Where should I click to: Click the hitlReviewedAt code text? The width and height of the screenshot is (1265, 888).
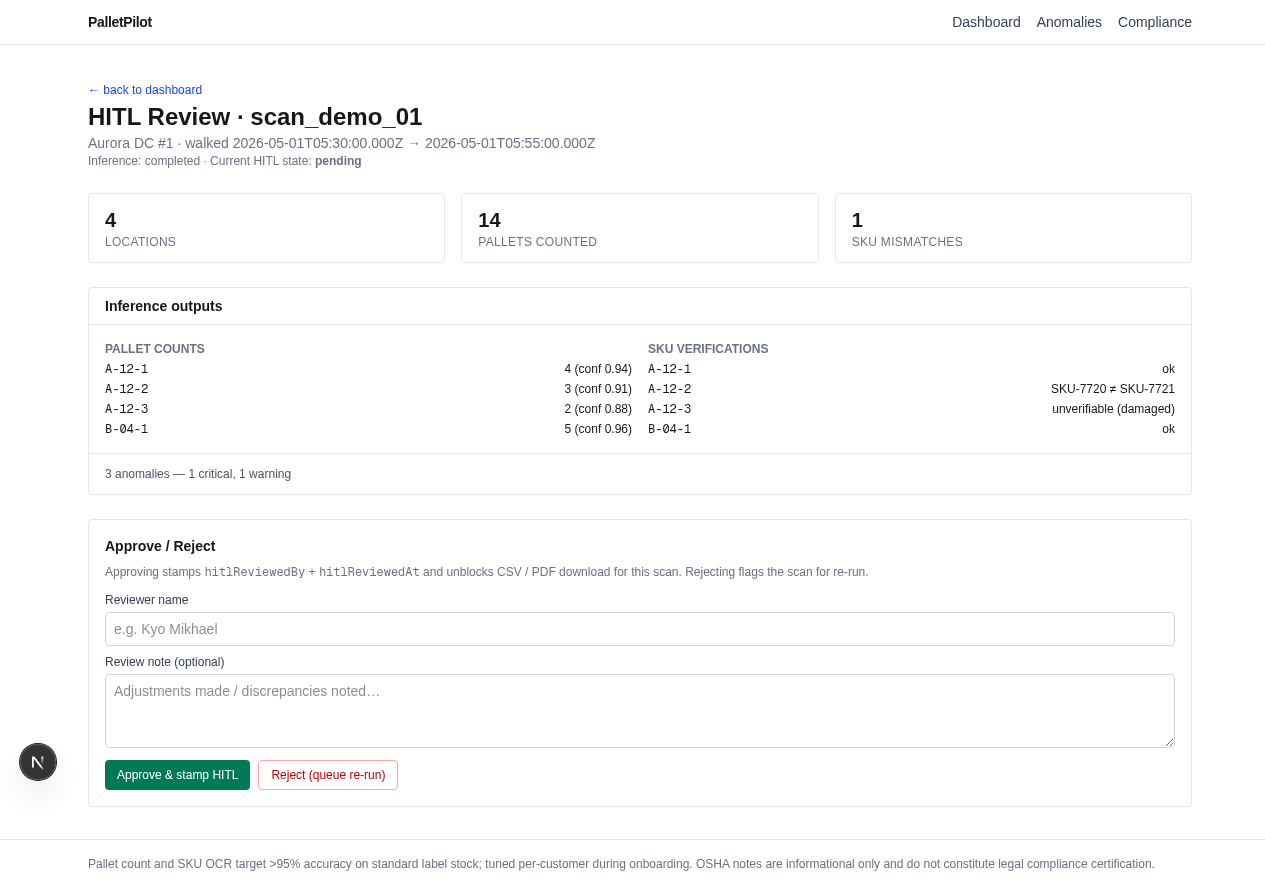click(369, 572)
